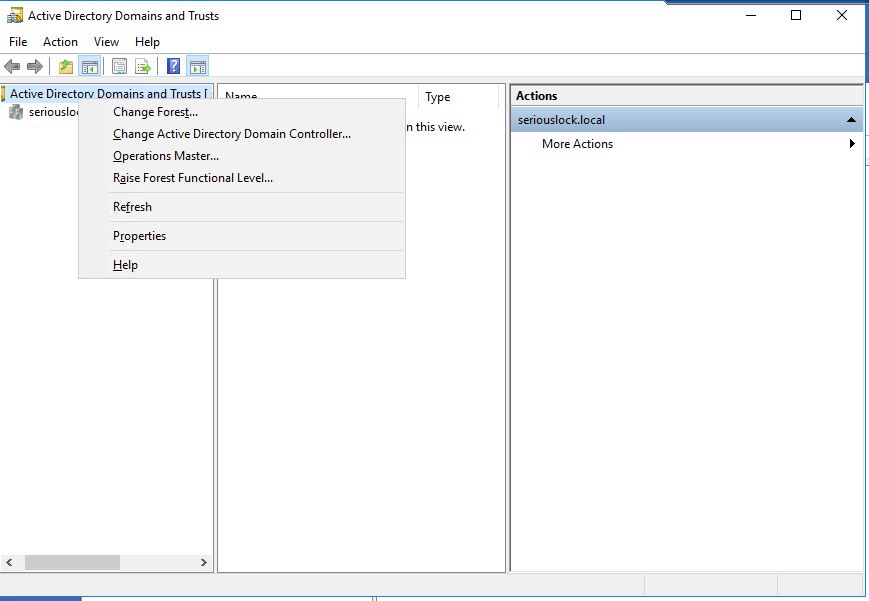This screenshot has width=869, height=601.
Task: Collapse the seriouslock.local Actions section arrow
Action: tap(851, 120)
